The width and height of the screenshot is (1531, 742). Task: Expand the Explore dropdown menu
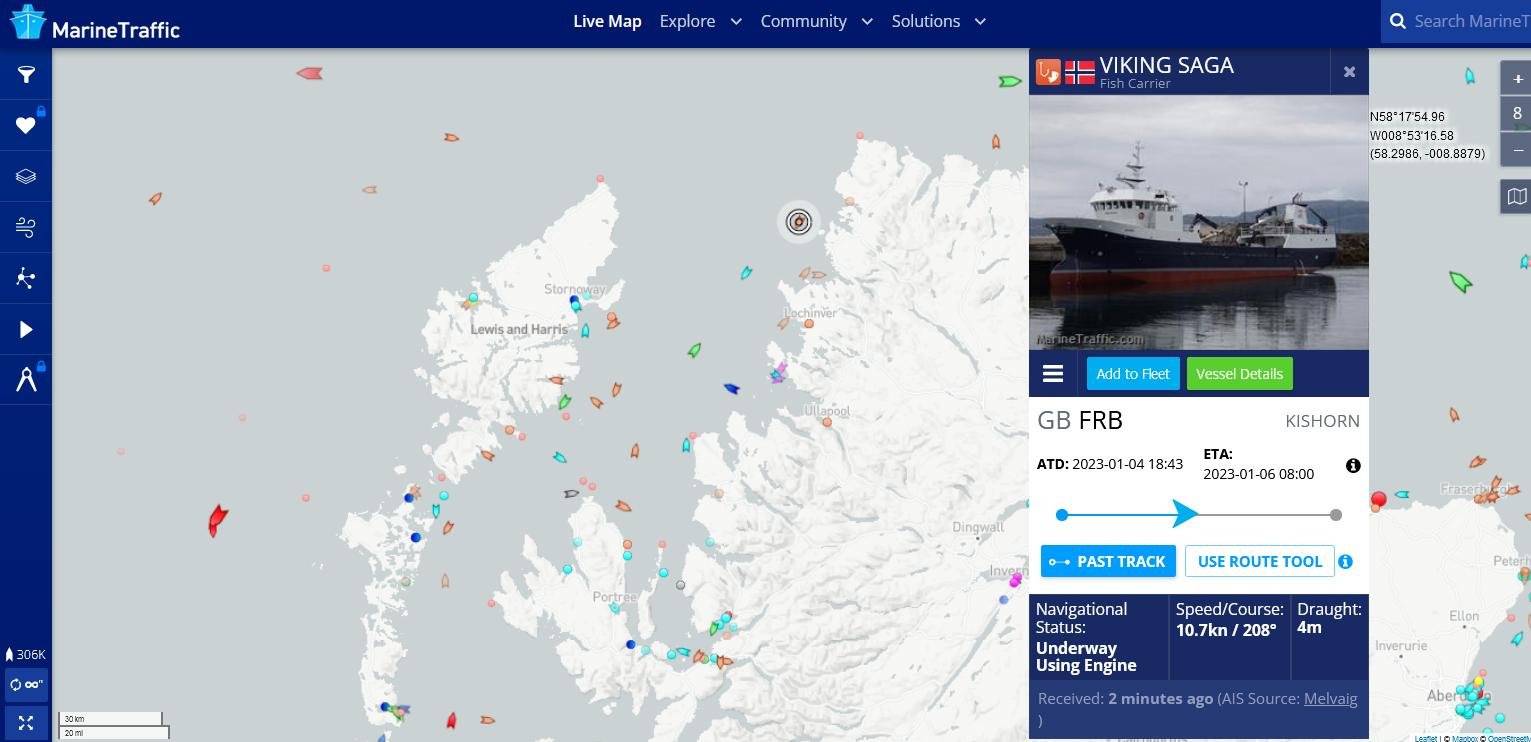(x=700, y=21)
